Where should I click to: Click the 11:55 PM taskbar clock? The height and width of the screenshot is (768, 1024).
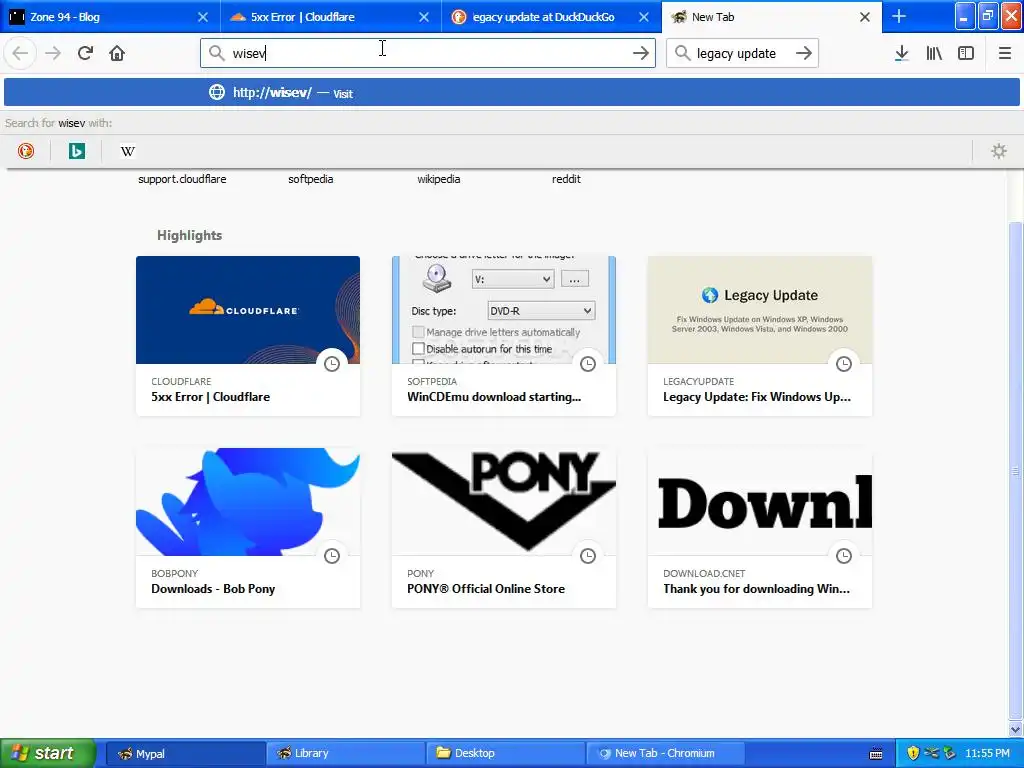(x=987, y=753)
